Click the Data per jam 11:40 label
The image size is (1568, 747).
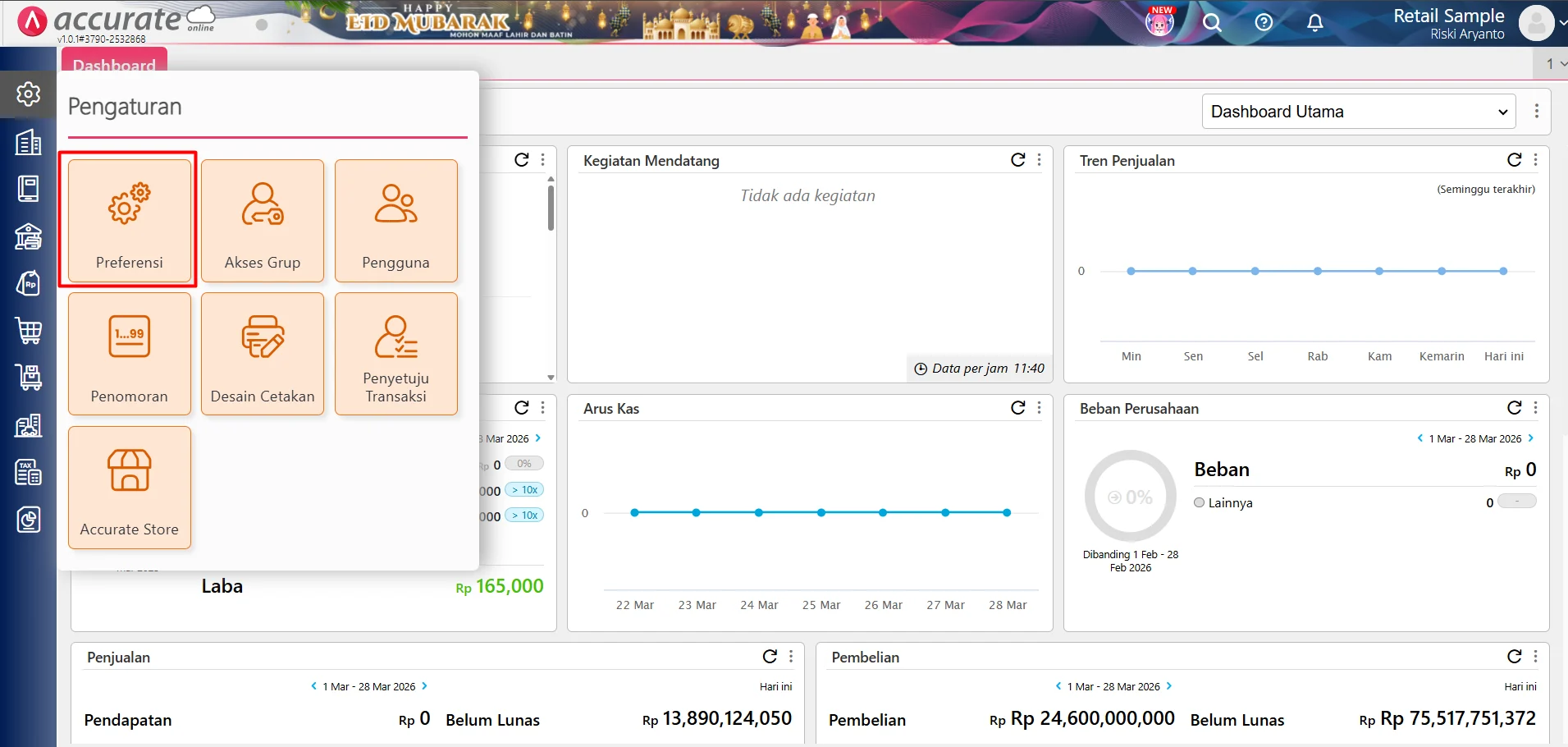point(980,369)
